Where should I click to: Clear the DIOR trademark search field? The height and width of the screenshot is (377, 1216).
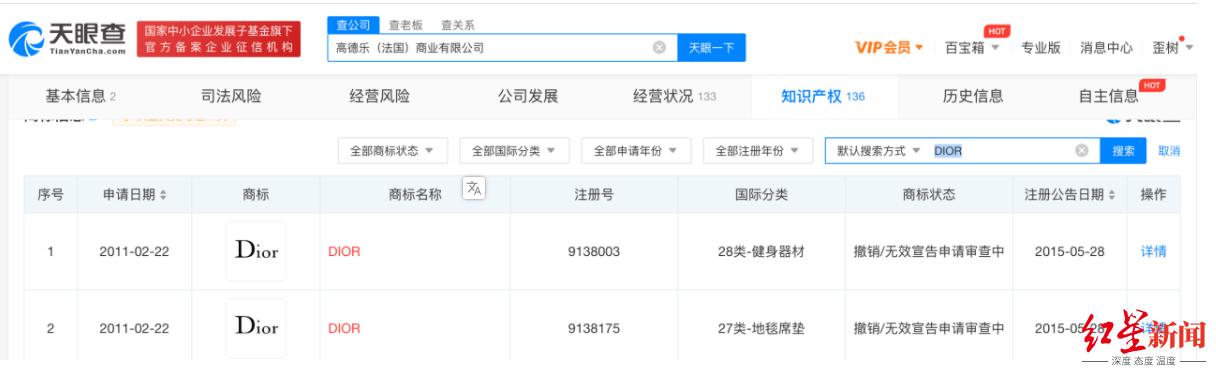click(1081, 151)
